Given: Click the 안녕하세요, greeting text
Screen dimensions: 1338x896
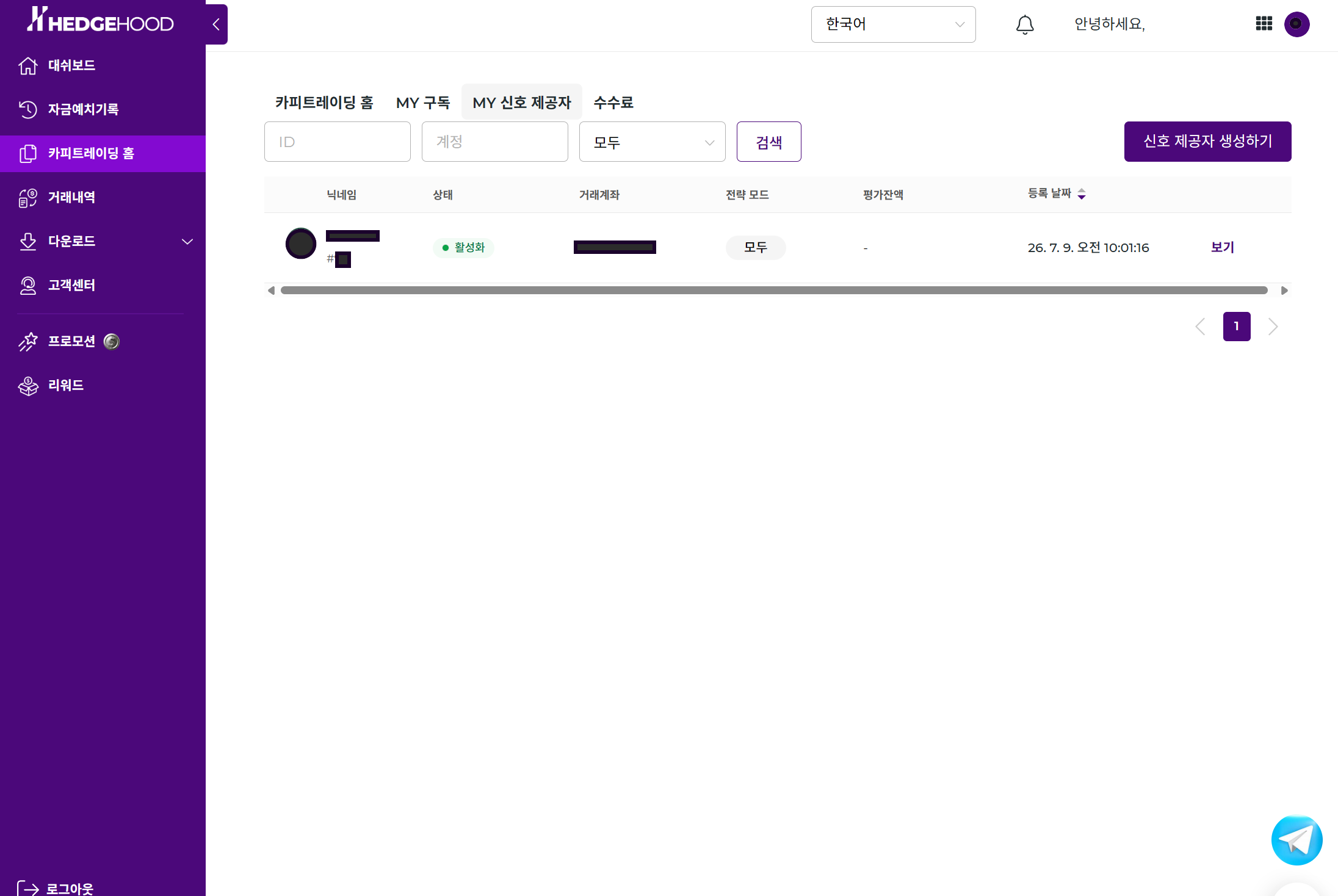Looking at the screenshot, I should (1110, 24).
